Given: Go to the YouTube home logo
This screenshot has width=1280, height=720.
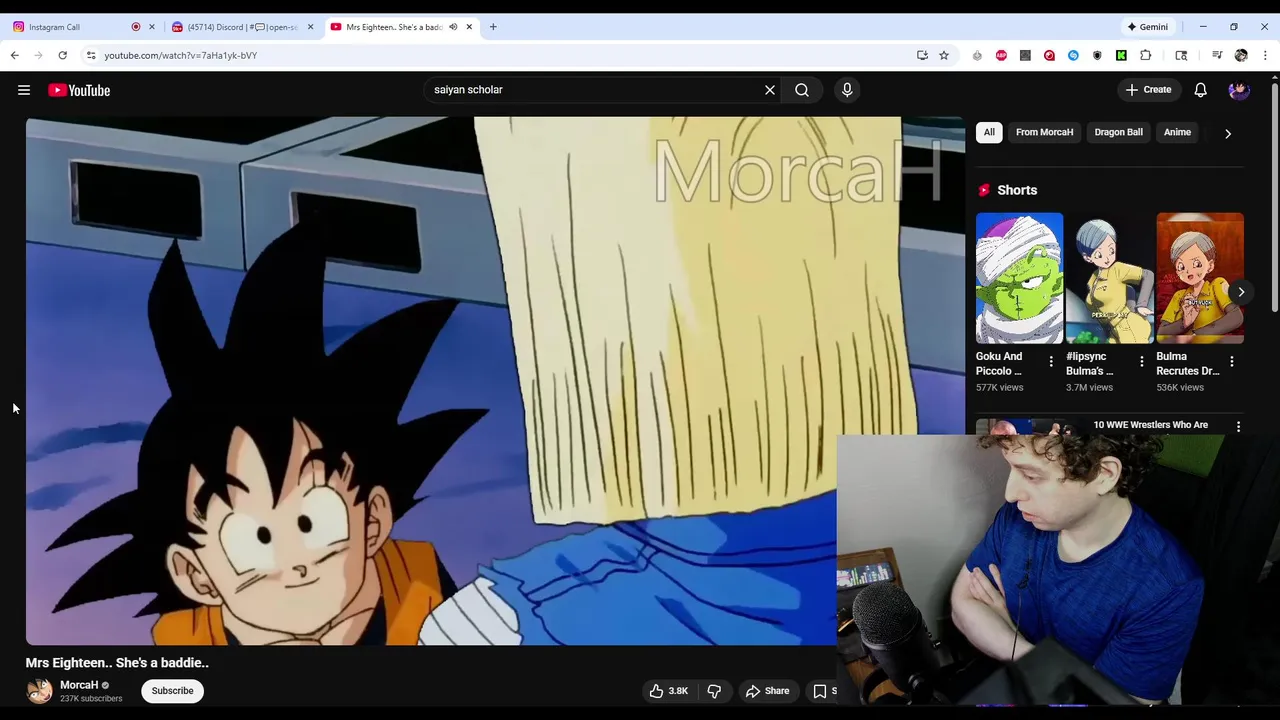Looking at the screenshot, I should (x=79, y=90).
